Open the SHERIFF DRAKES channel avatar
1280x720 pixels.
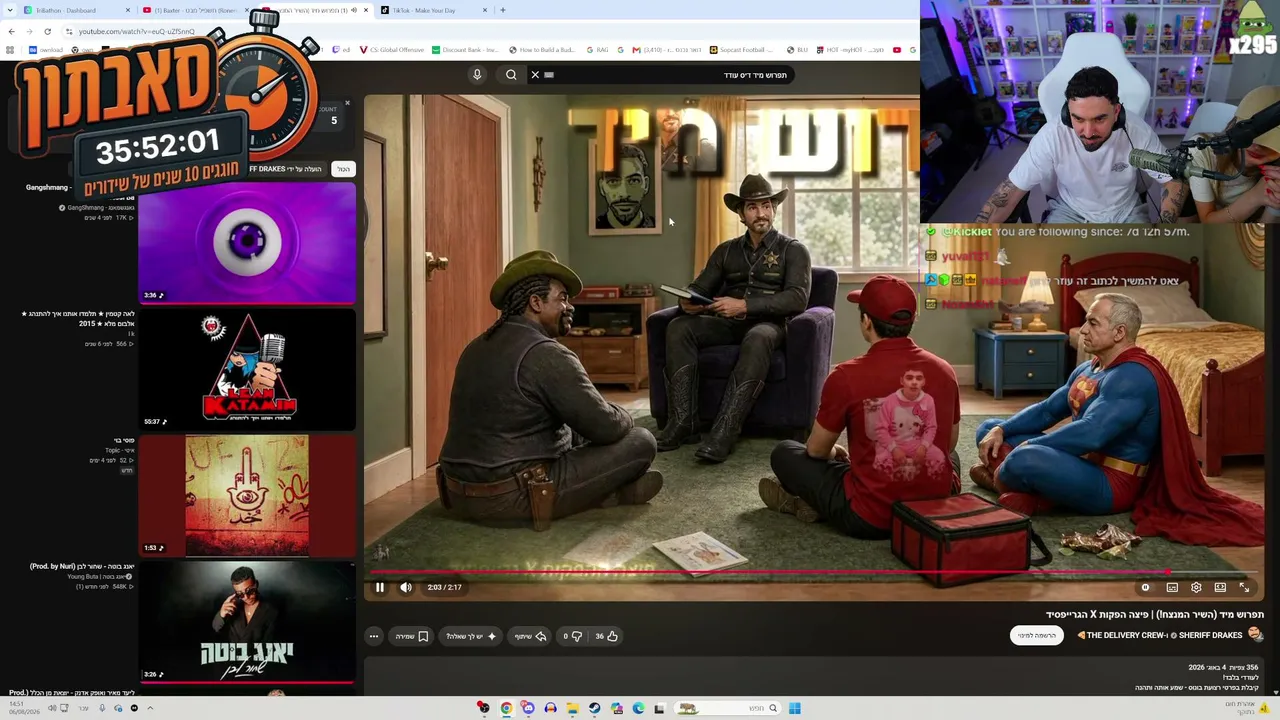pyautogui.click(x=1256, y=635)
